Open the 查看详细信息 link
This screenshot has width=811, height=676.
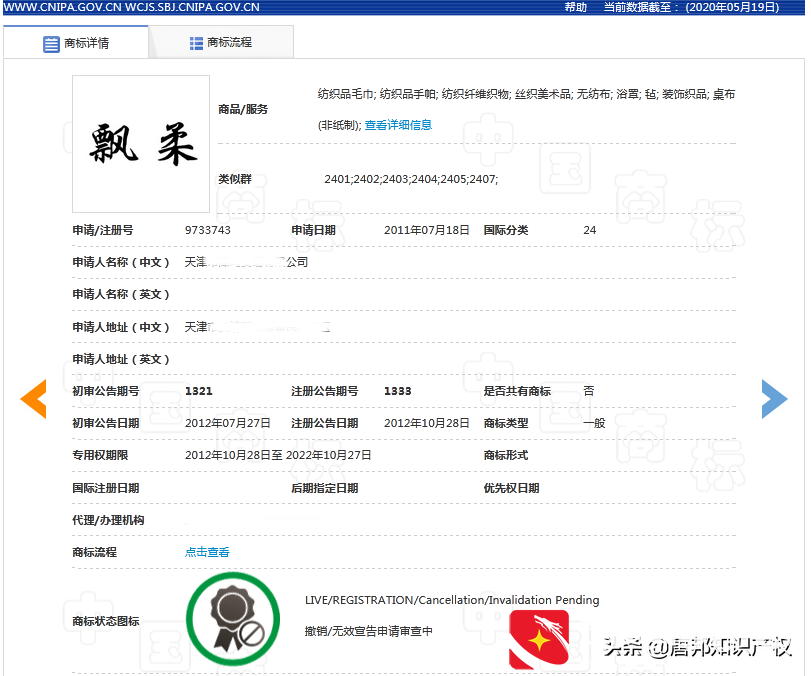pos(398,125)
